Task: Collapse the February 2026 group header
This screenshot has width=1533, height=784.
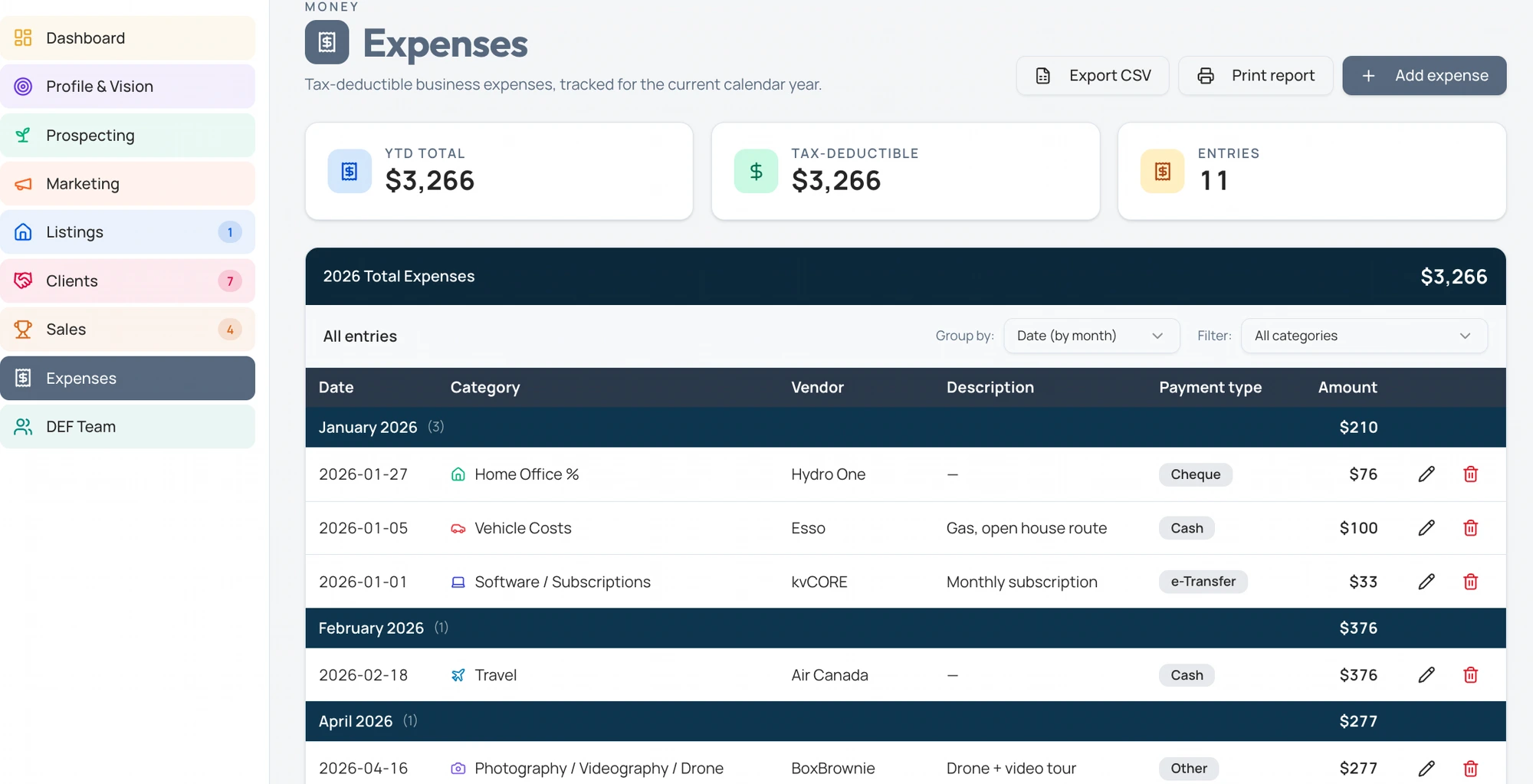Action: (x=905, y=628)
